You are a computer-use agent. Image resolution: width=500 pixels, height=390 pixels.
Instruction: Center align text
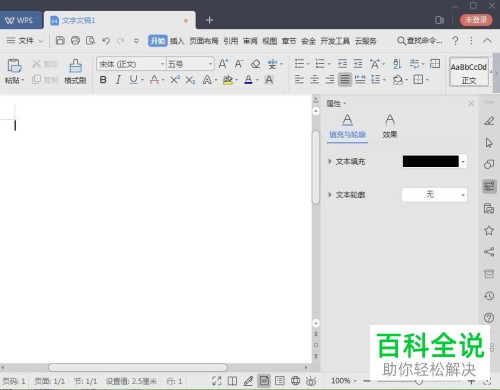point(314,80)
